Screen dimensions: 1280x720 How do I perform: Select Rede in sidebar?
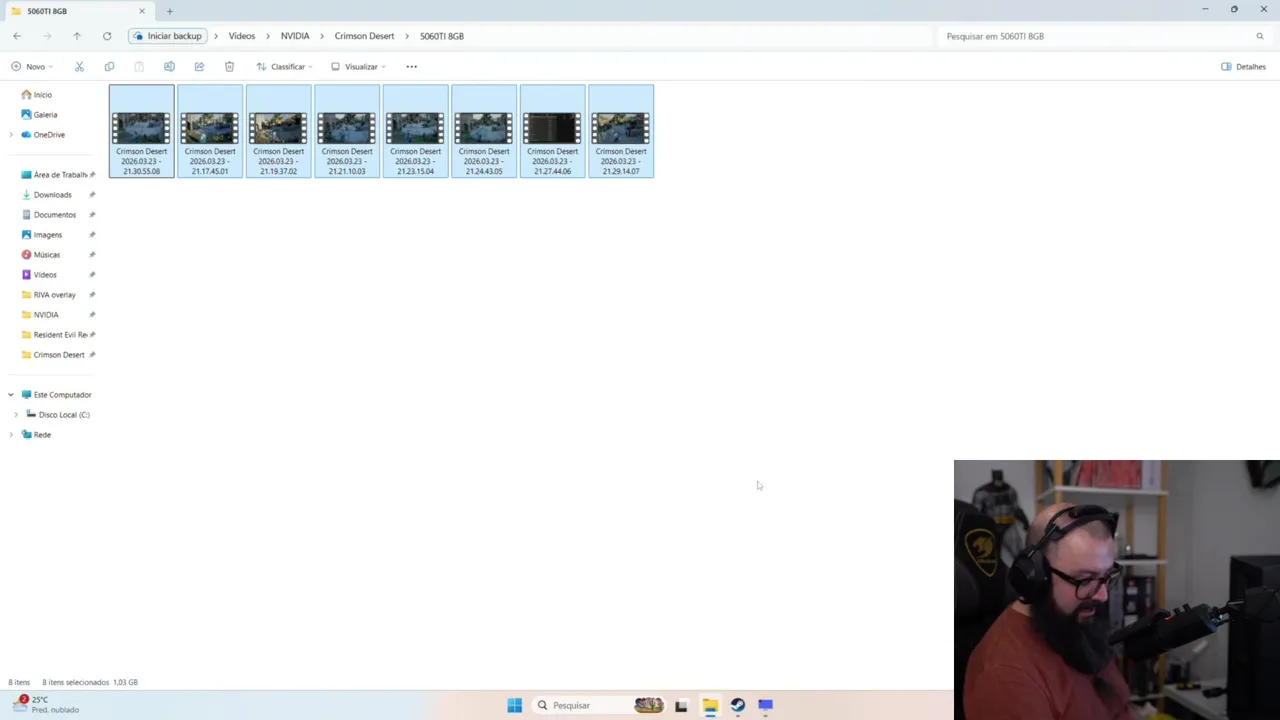click(42, 435)
